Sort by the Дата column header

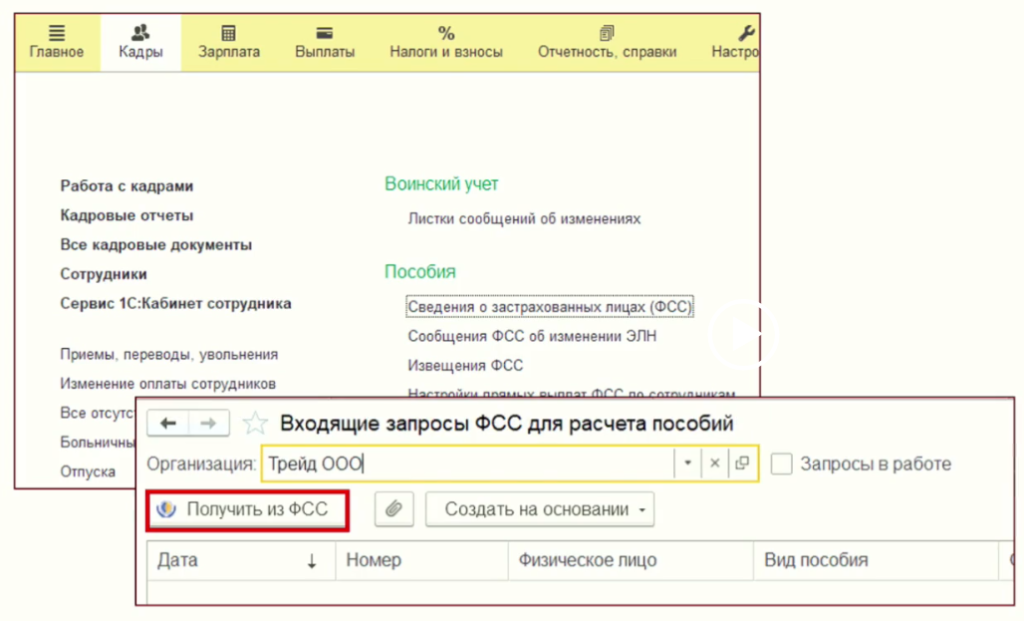click(236, 561)
